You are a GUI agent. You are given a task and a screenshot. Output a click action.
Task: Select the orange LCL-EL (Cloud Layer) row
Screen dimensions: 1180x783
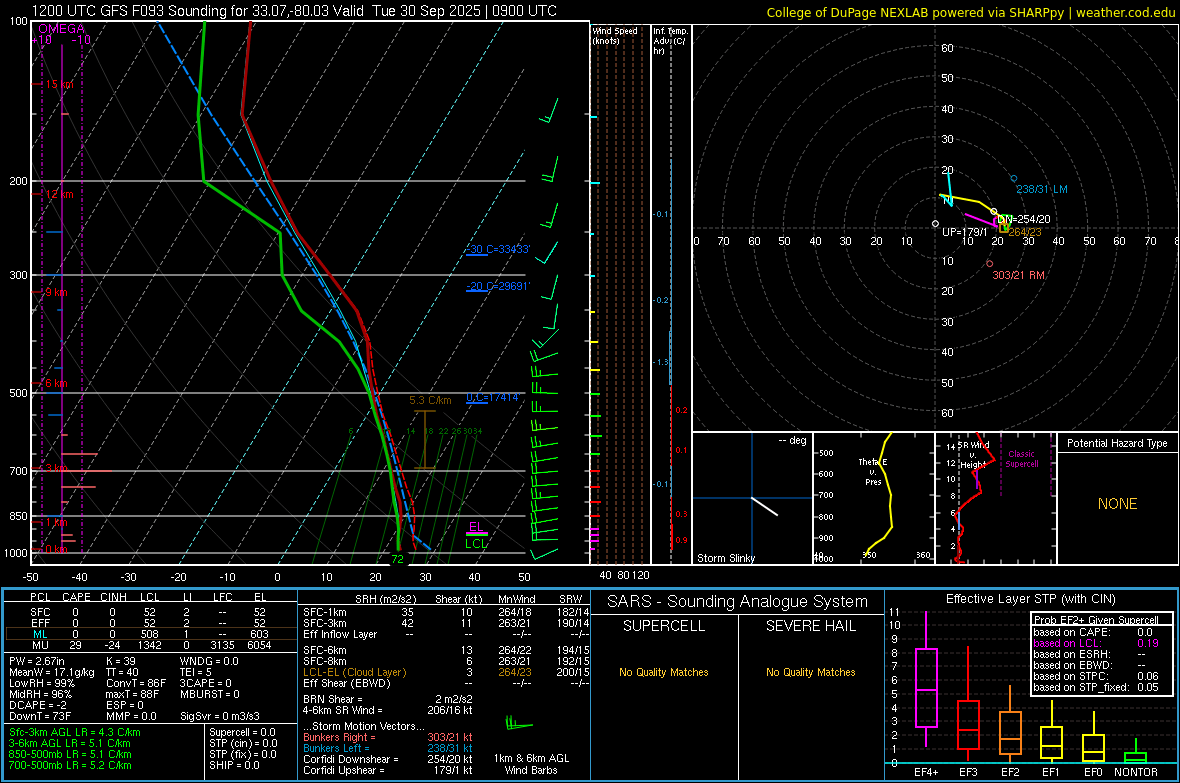(x=446, y=672)
